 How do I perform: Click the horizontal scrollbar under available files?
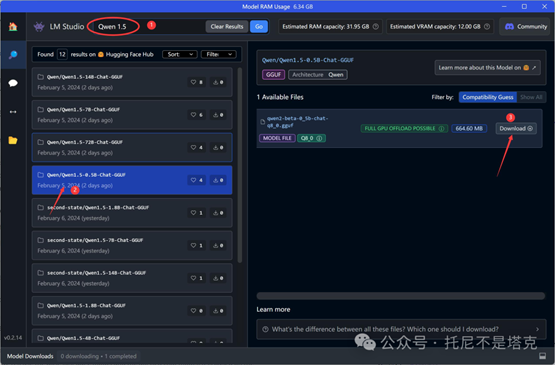pyautogui.click(x=401, y=296)
